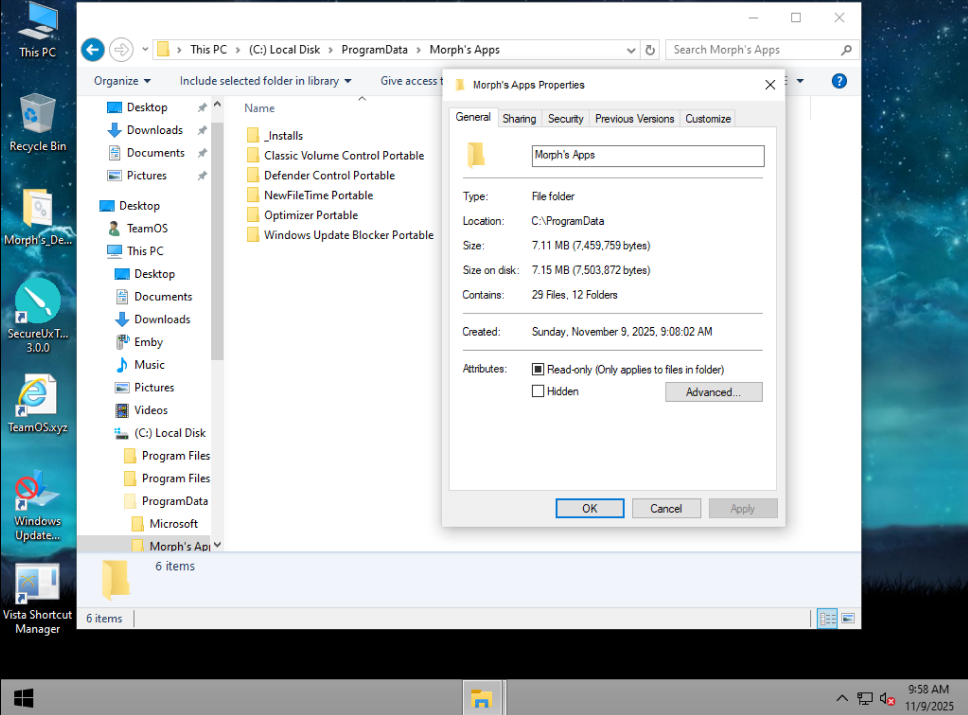
Task: Open the Organize dropdown menu
Action: [x=122, y=81]
